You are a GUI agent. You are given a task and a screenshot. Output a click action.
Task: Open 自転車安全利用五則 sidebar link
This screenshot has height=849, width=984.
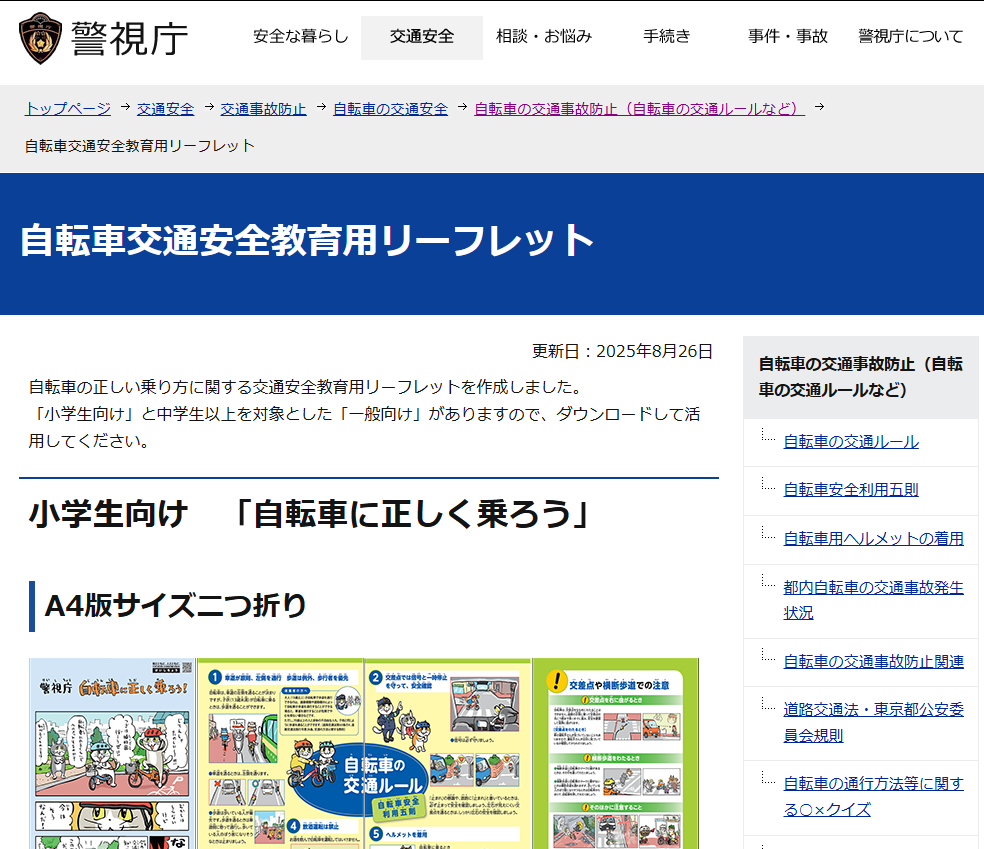click(x=850, y=490)
